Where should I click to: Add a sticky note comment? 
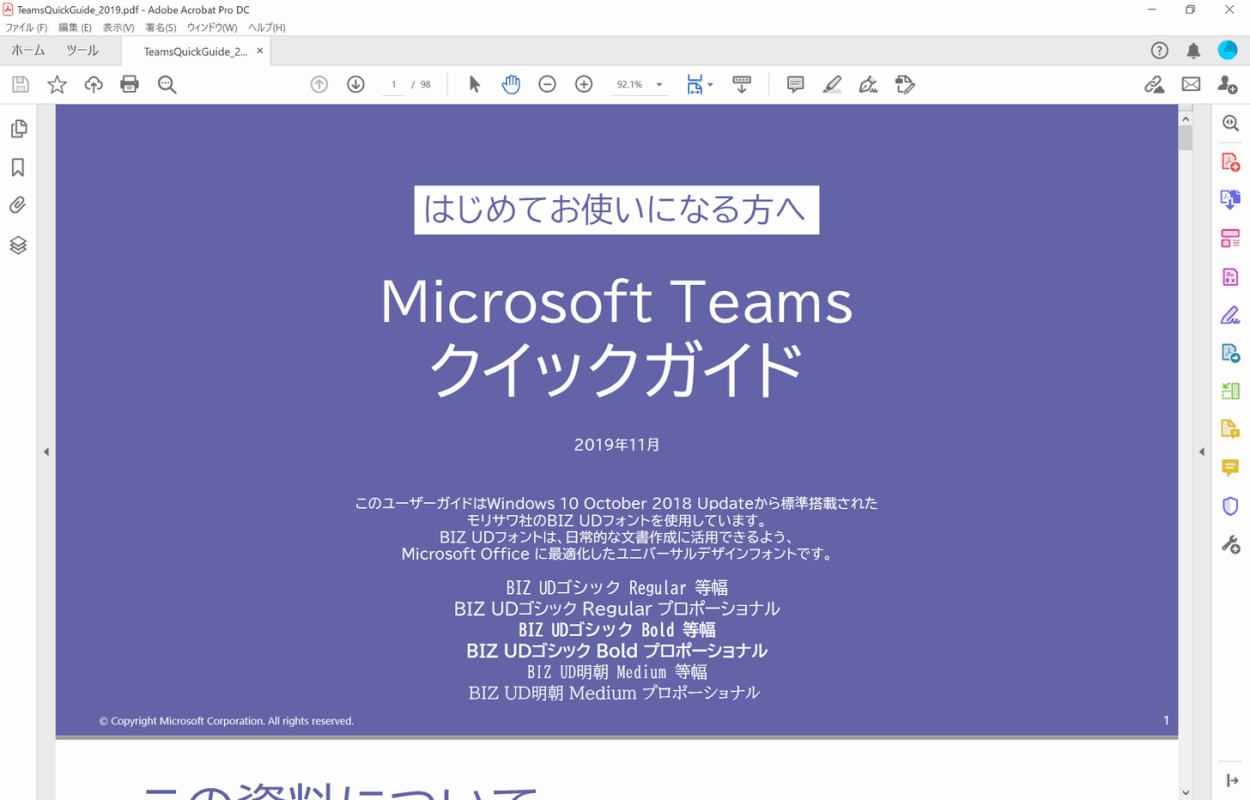pyautogui.click(x=795, y=85)
